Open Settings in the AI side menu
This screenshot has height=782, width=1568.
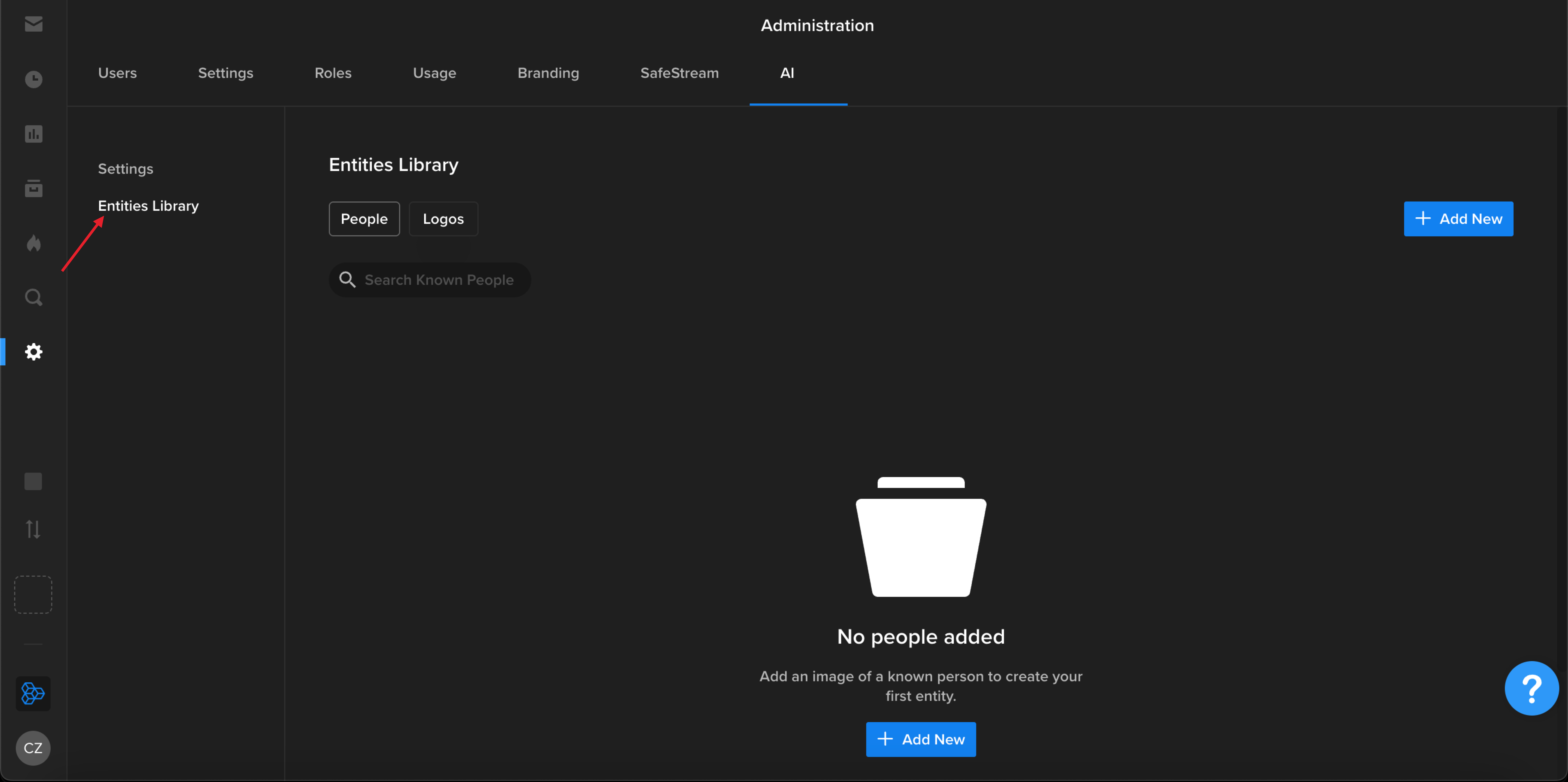[x=125, y=169]
